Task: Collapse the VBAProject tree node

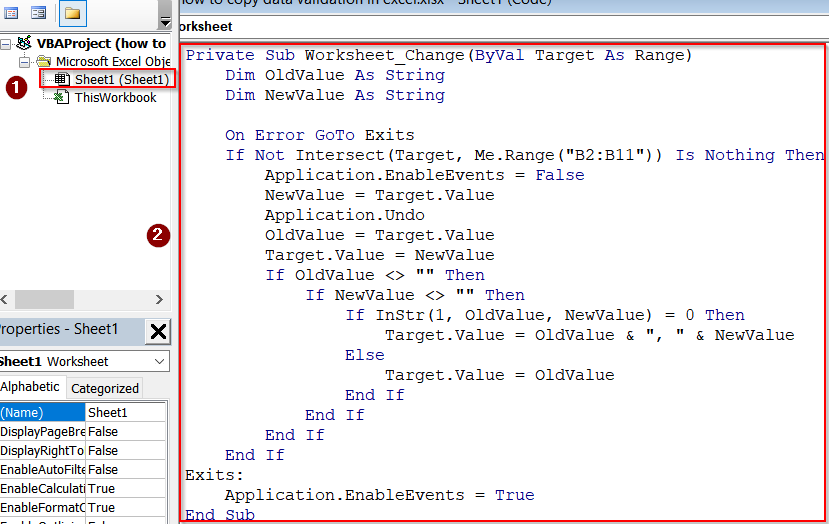Action: coord(6,44)
